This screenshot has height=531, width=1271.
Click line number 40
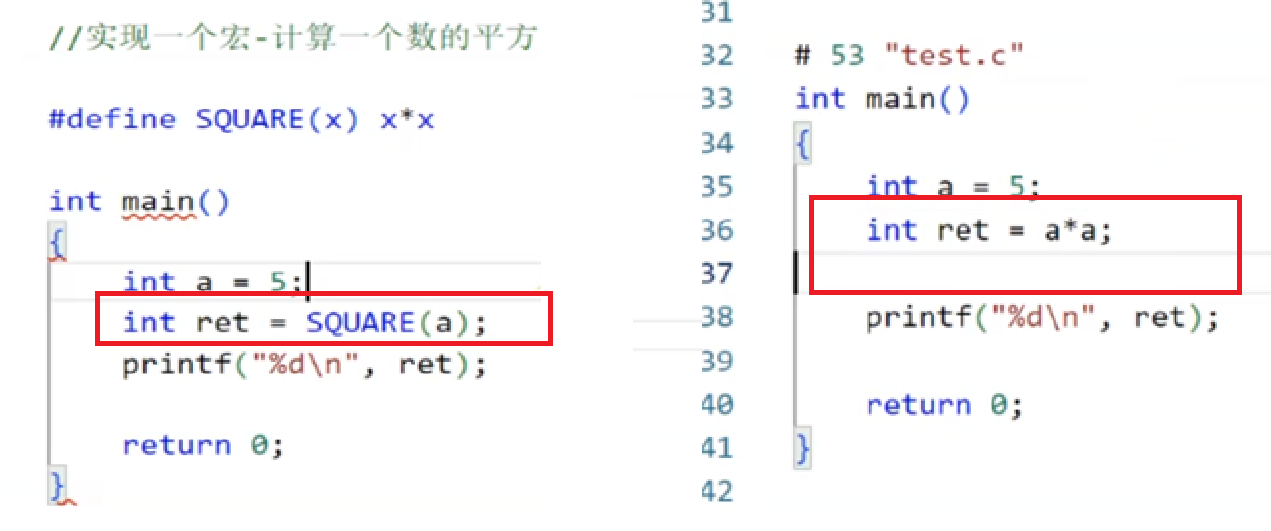(716, 405)
